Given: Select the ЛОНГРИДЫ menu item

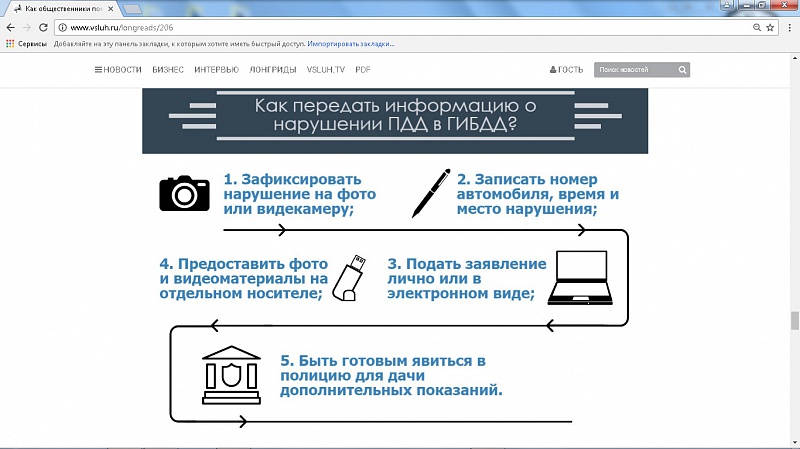Looking at the screenshot, I should point(272,70).
